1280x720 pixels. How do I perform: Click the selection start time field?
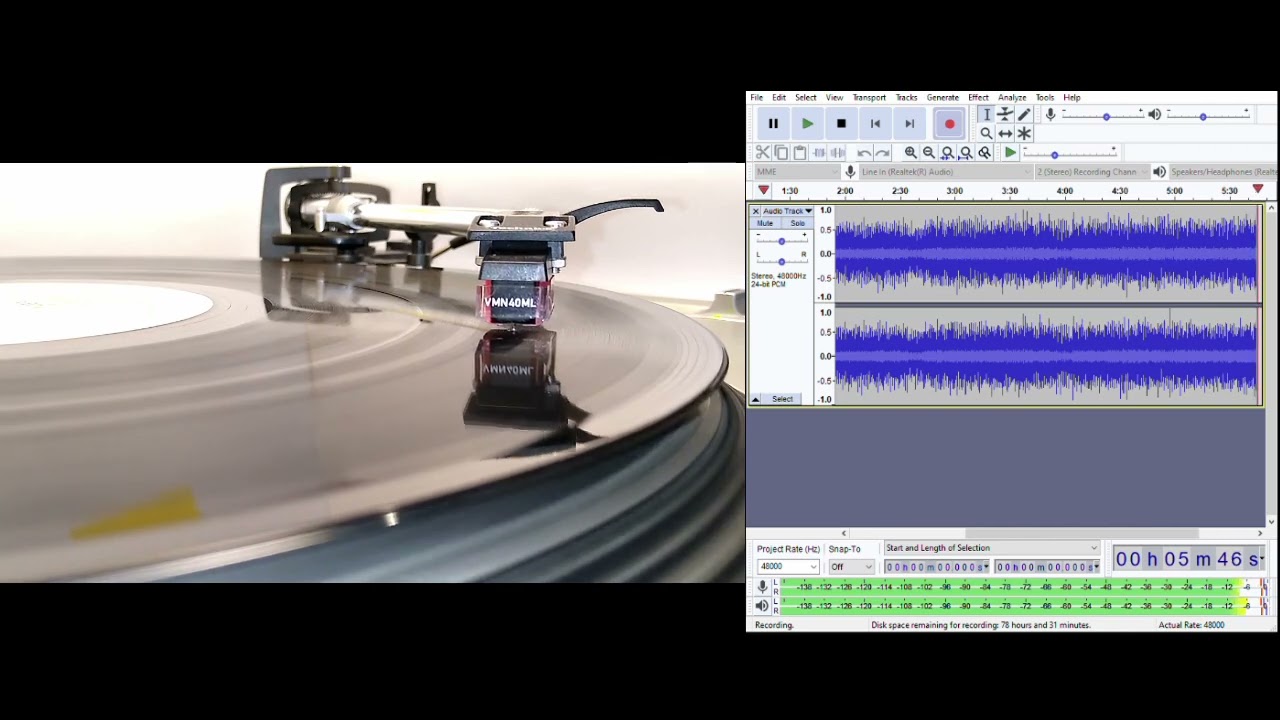pos(936,567)
